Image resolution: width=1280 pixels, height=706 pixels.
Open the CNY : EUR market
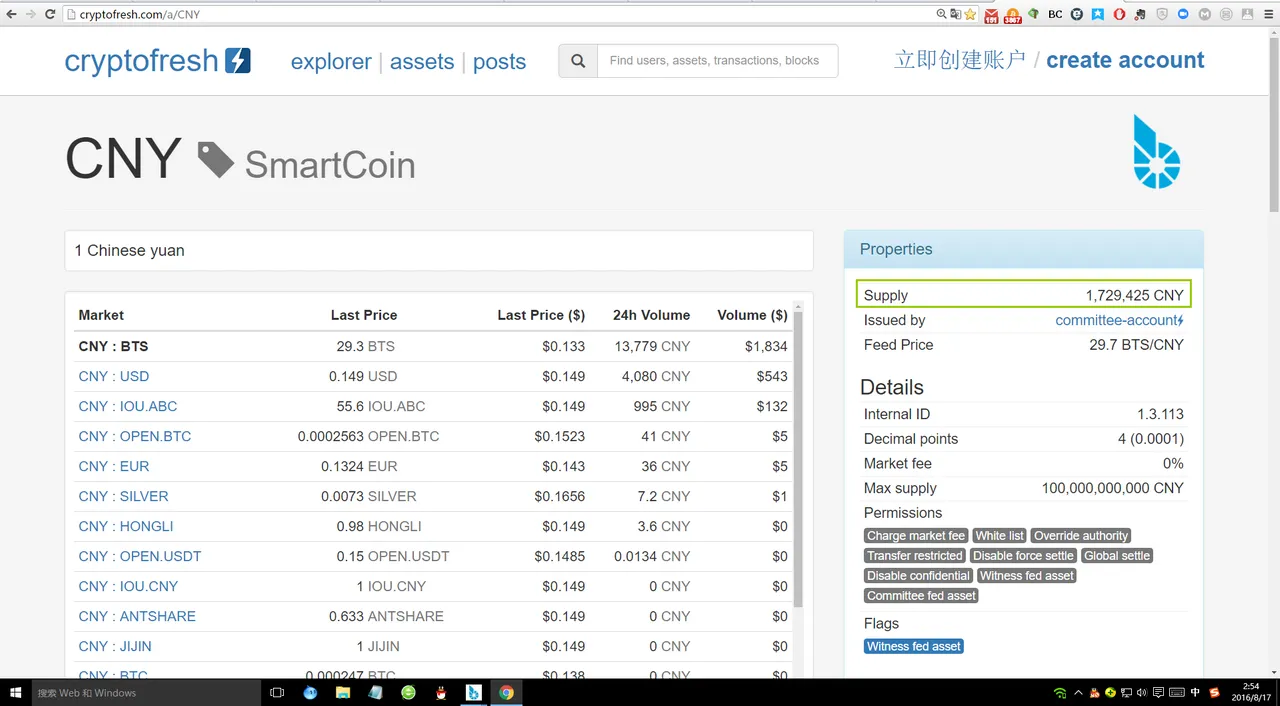(114, 466)
